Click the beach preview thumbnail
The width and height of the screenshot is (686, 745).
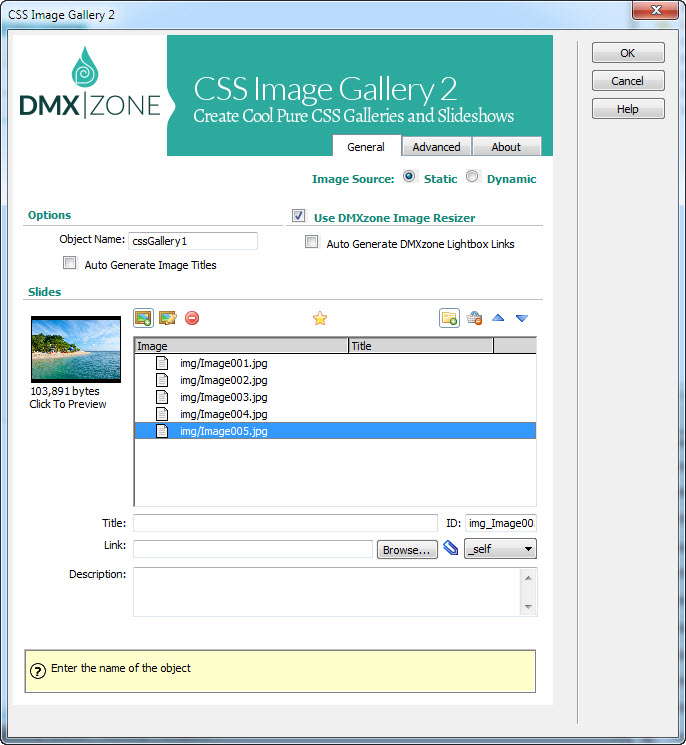pyautogui.click(x=76, y=349)
